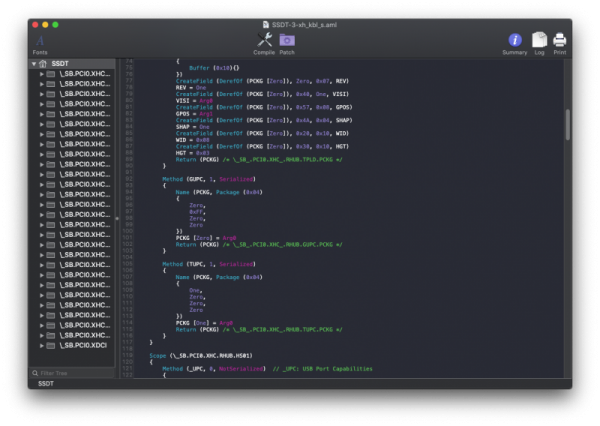Open the Log document icon
The height and width of the screenshot is (426, 600).
pyautogui.click(x=540, y=41)
